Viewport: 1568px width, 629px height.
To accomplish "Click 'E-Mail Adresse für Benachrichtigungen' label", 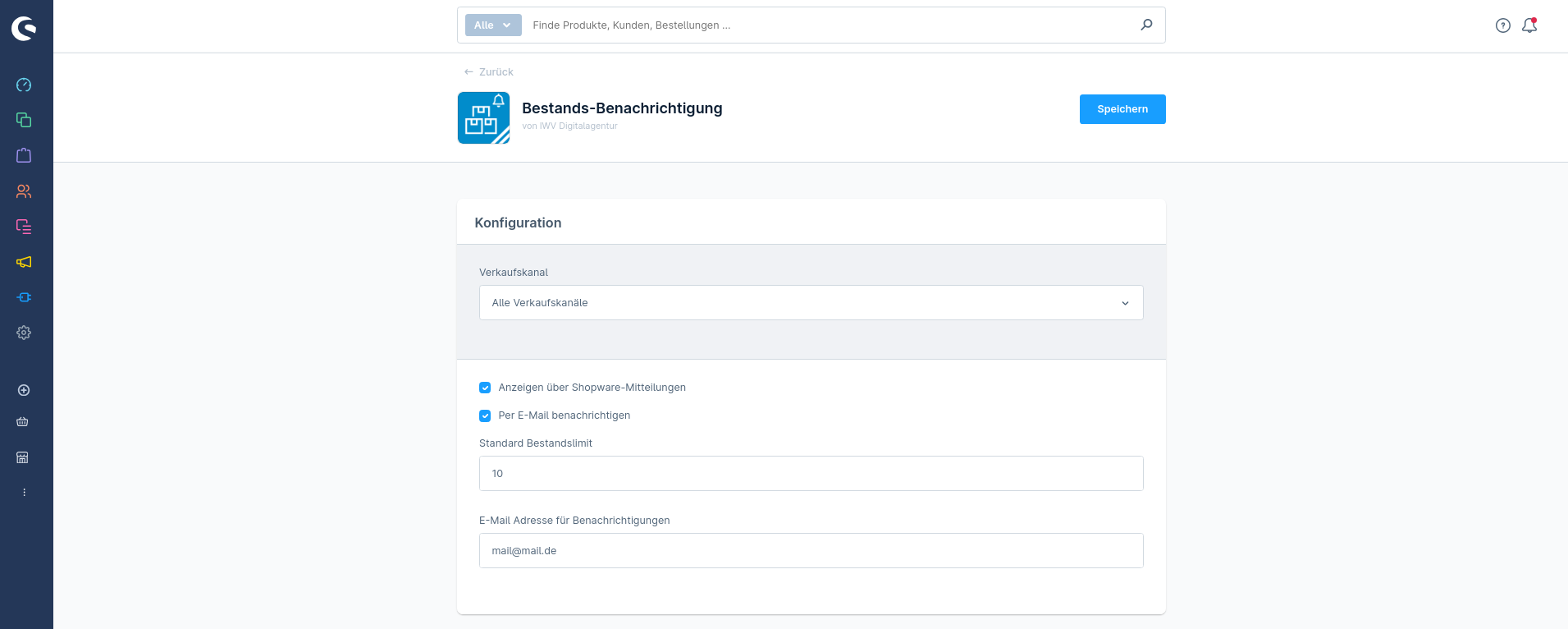I will coord(574,521).
